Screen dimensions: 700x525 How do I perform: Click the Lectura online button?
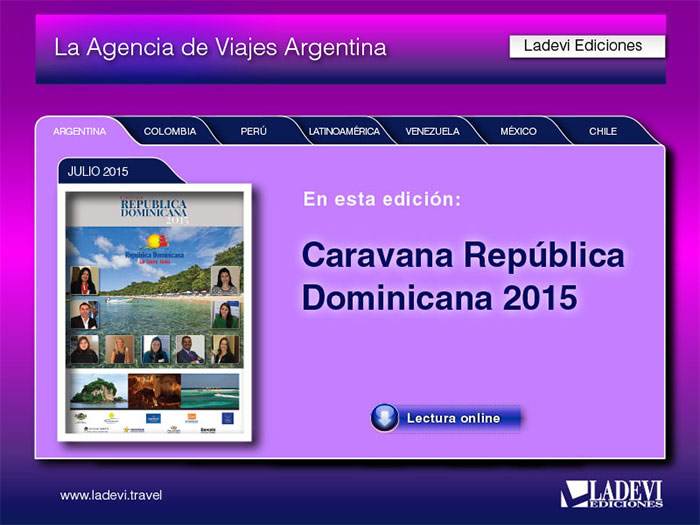tap(446, 418)
